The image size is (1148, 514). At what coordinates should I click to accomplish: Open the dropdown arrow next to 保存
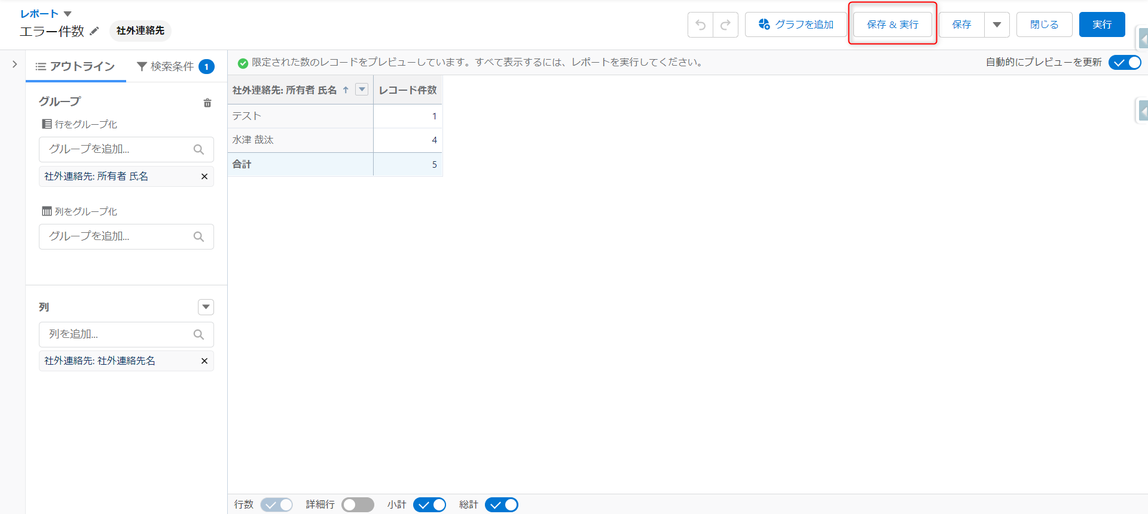coord(997,24)
